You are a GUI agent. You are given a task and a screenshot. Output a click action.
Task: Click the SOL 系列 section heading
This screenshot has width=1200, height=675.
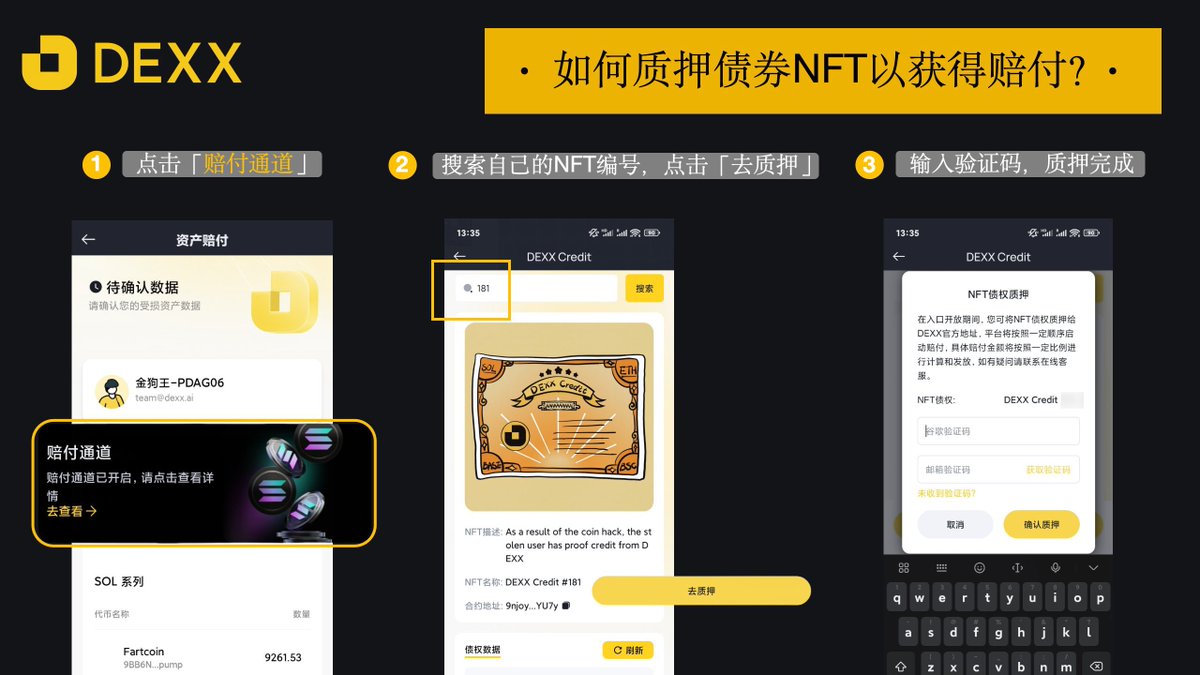pos(119,581)
